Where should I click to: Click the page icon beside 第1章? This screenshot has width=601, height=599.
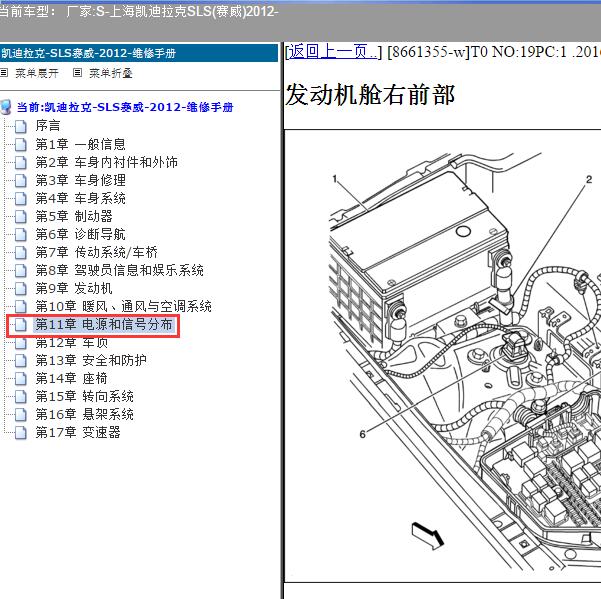click(21, 144)
